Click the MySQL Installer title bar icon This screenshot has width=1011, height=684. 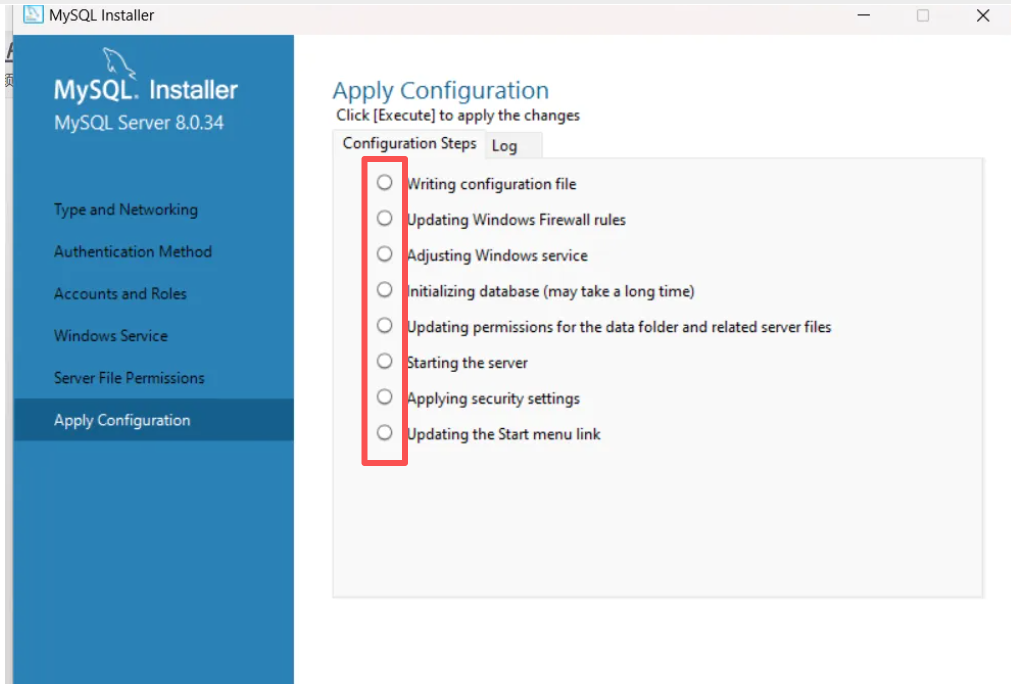point(33,14)
